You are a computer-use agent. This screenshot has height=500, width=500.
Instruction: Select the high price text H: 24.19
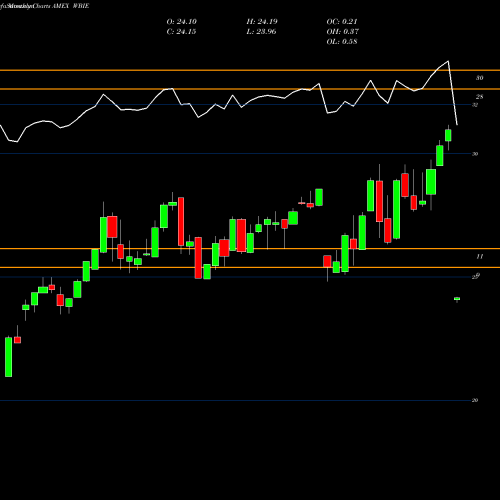tap(262, 22)
